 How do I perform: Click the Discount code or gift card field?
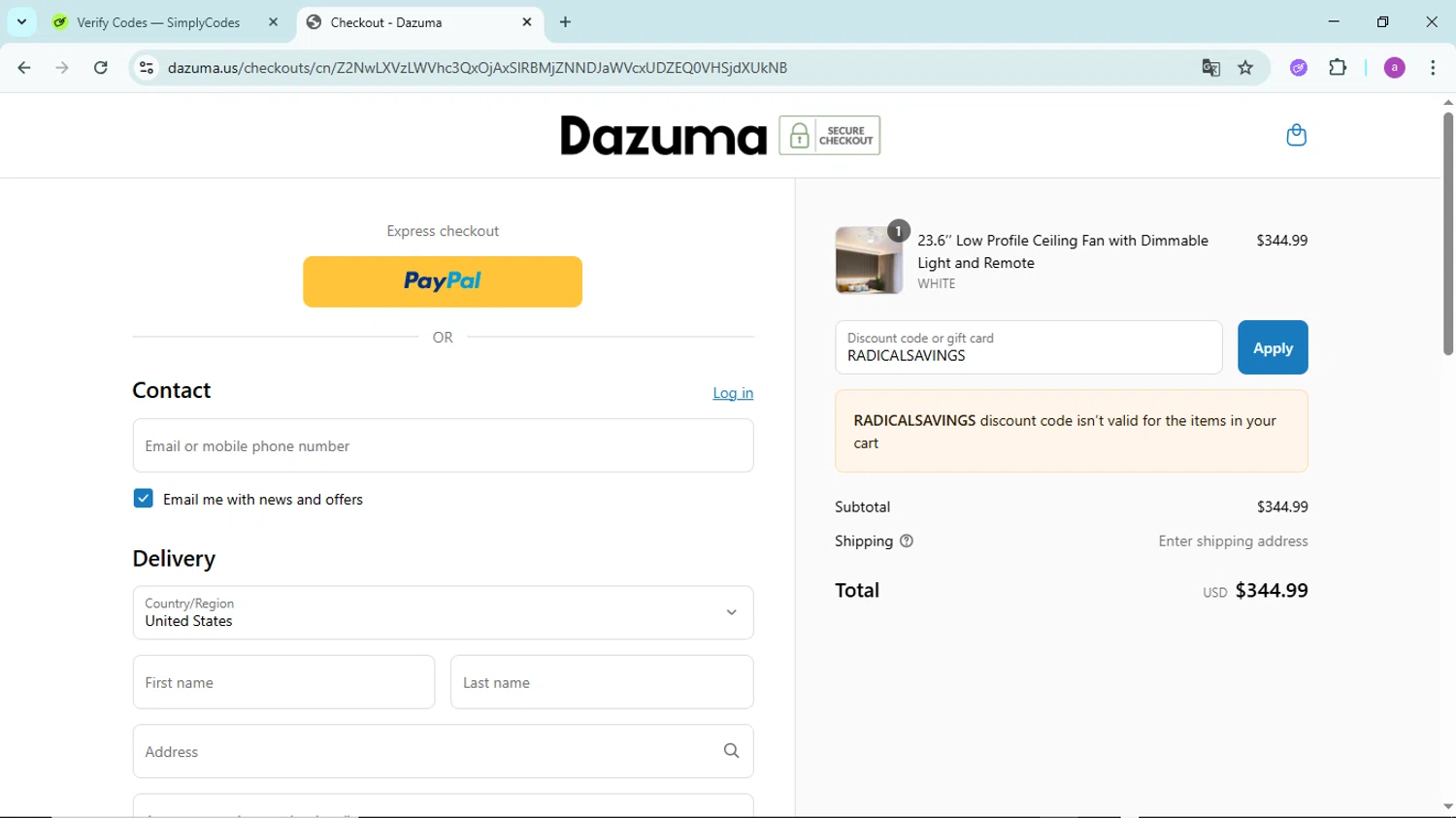pos(1028,347)
